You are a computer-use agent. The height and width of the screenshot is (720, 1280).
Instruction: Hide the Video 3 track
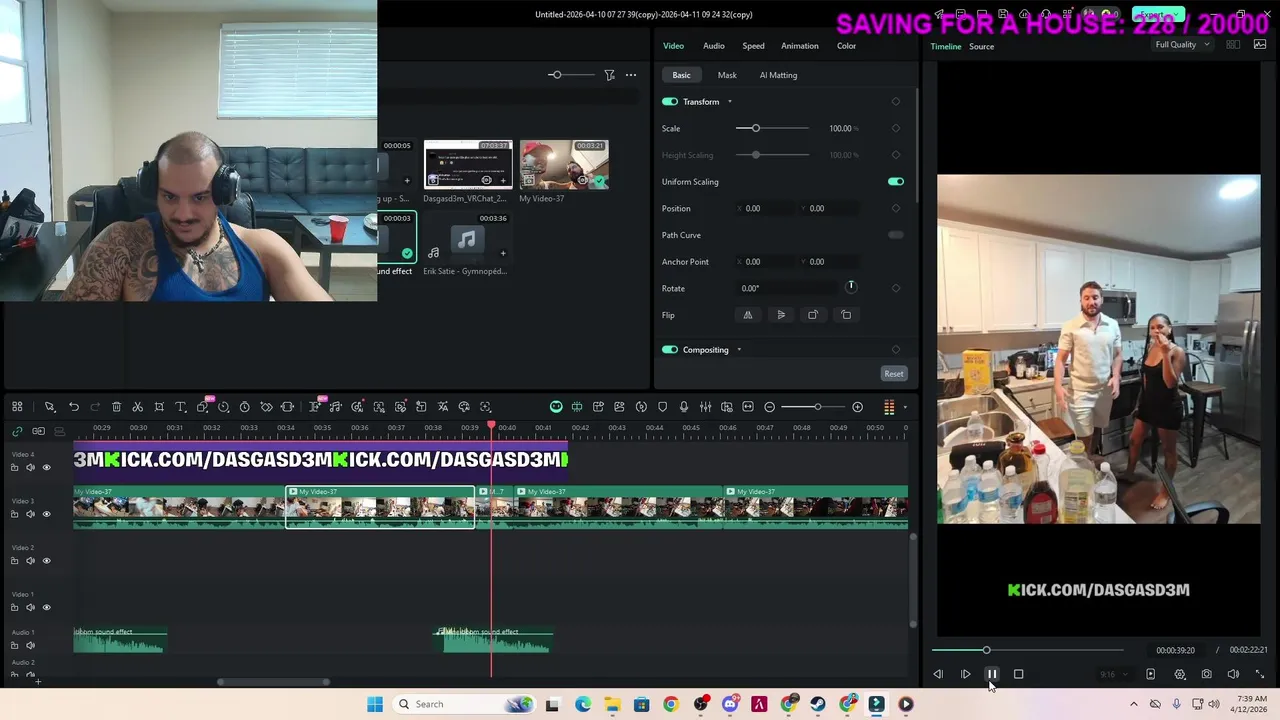(46, 514)
